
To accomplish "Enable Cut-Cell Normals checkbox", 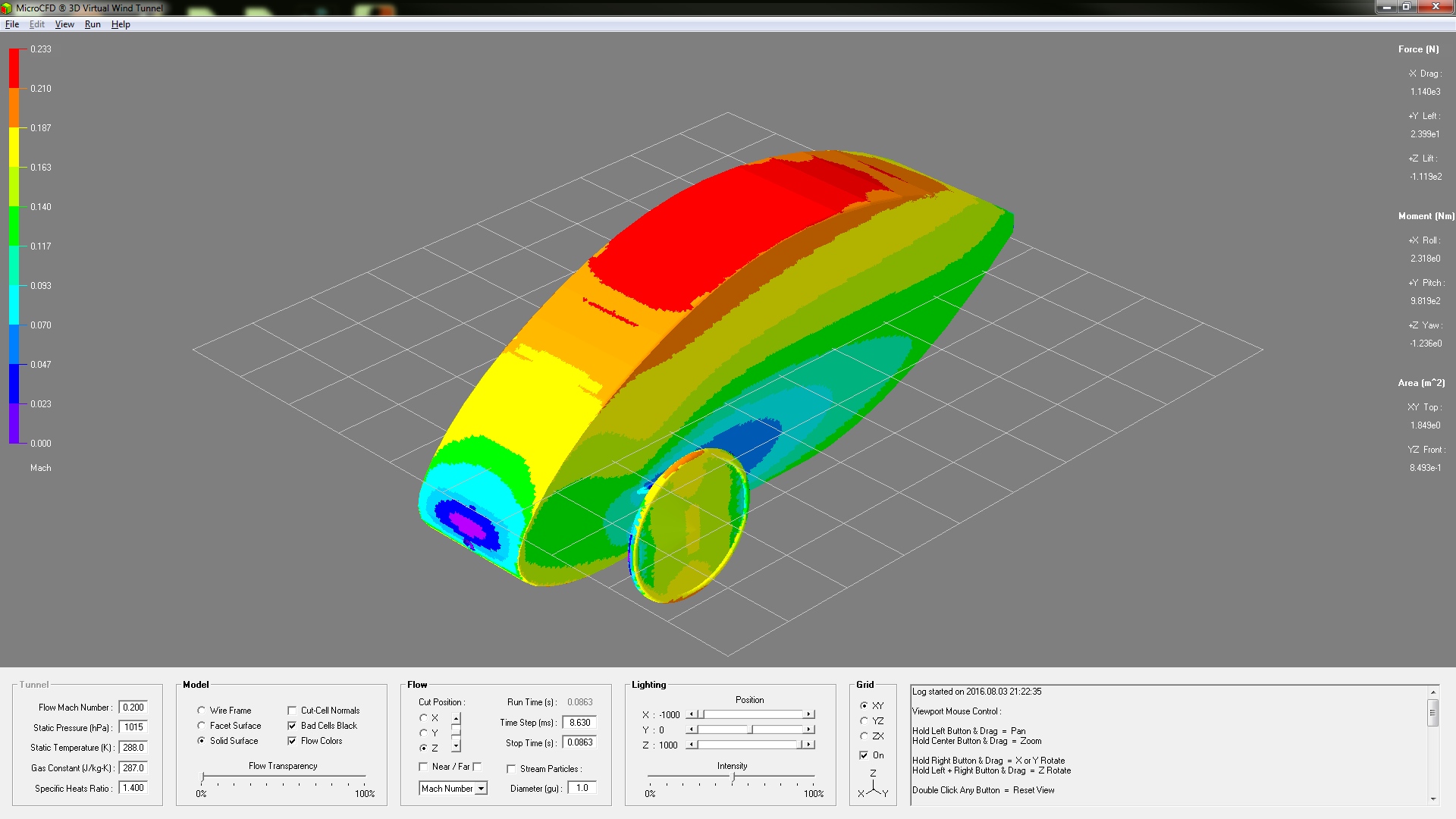I will (x=292, y=711).
